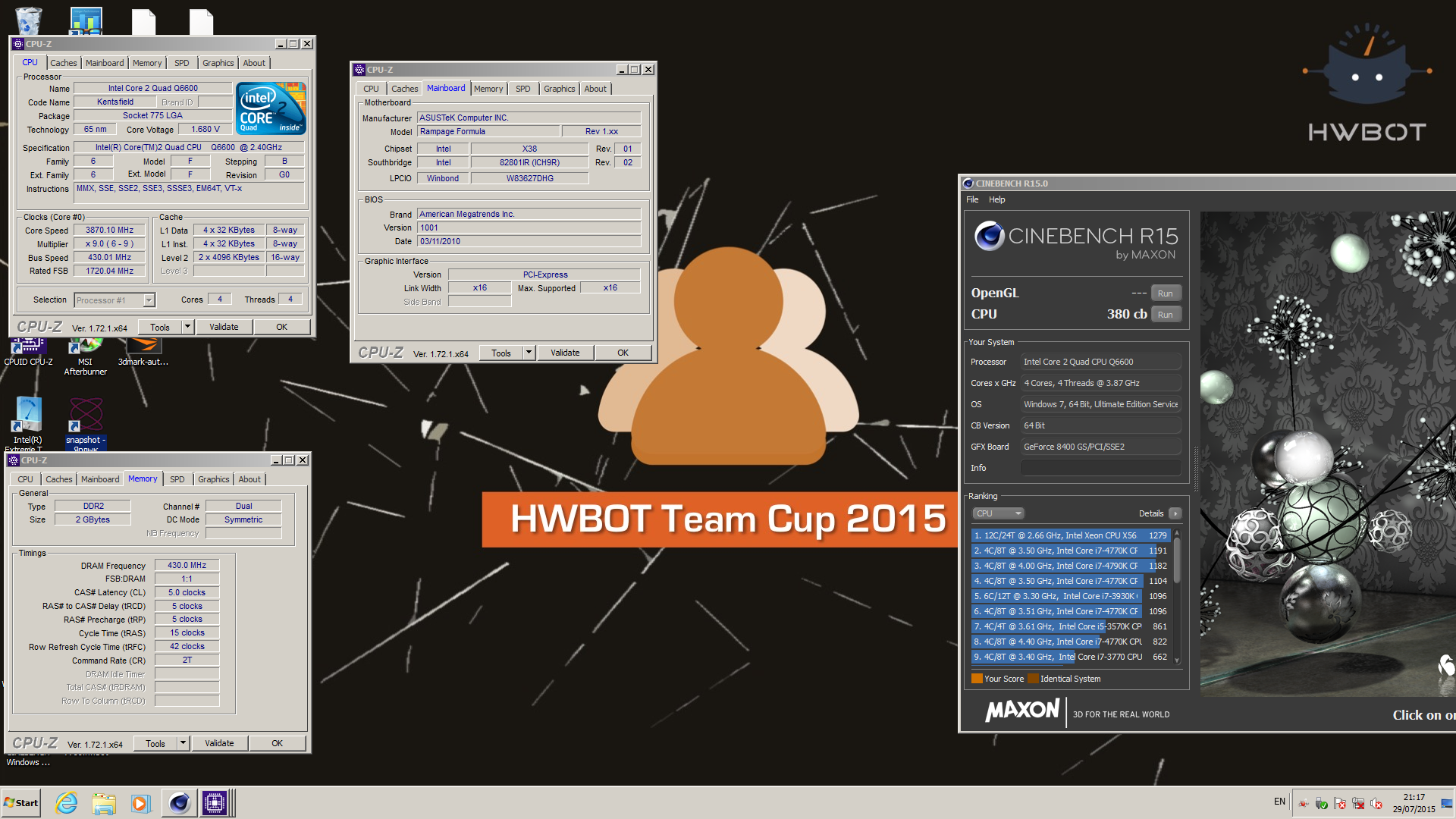Select ranking row 7 i5-3570K 861
This screenshot has height=819, width=1456.
[1071, 626]
